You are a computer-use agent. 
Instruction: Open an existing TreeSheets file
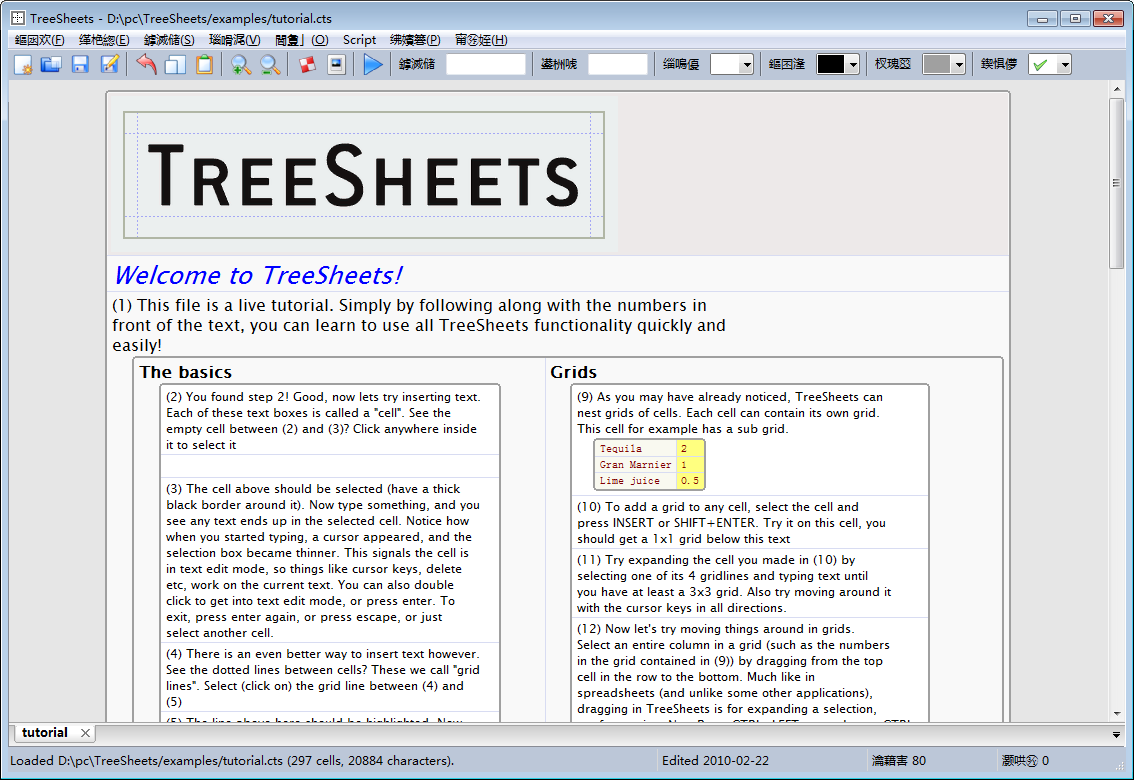click(x=51, y=64)
